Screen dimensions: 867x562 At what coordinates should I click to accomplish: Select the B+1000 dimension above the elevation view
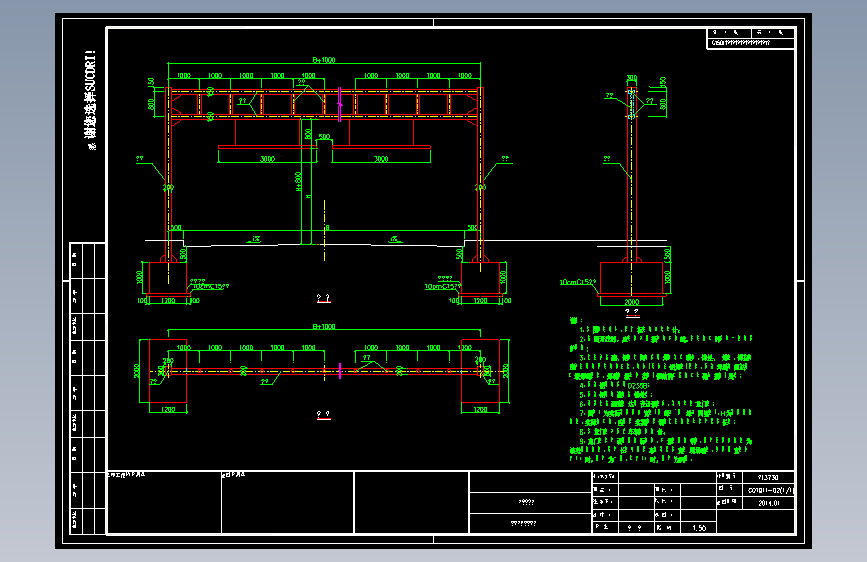point(324,60)
